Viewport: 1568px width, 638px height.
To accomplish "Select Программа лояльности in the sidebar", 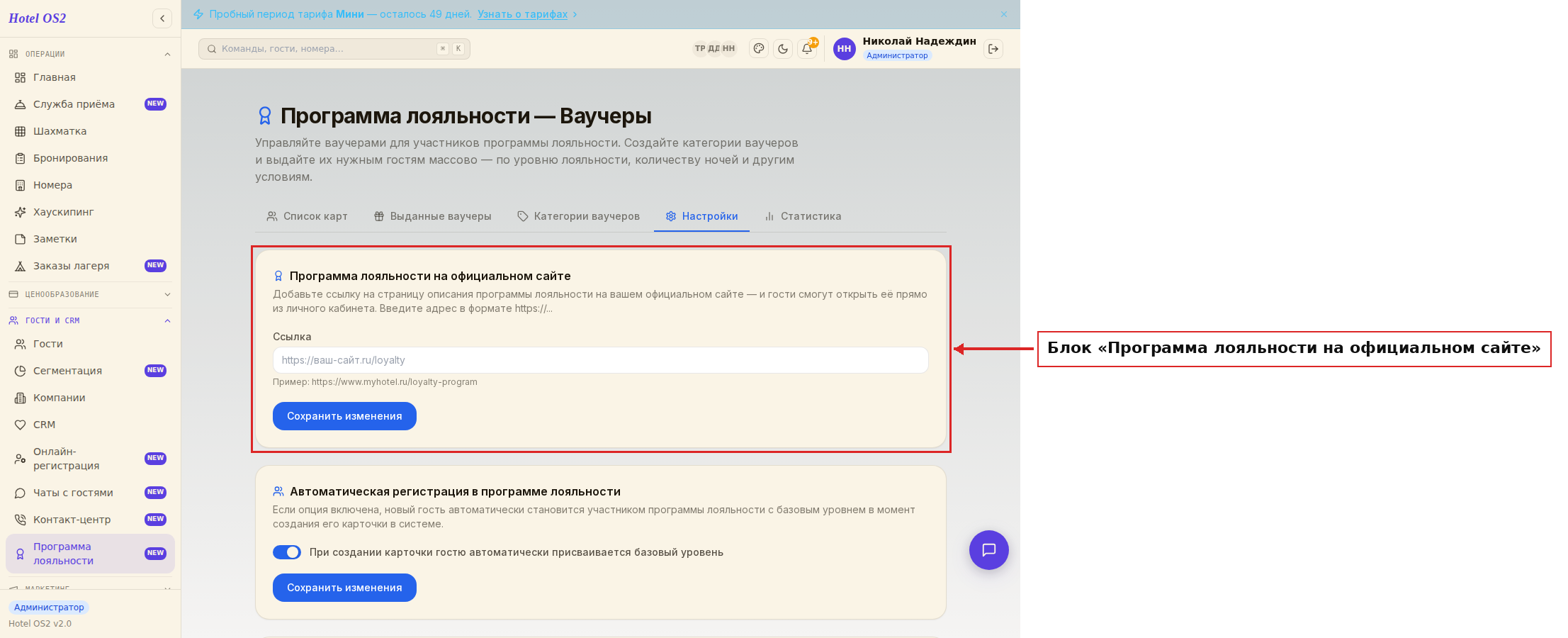I will 90,554.
